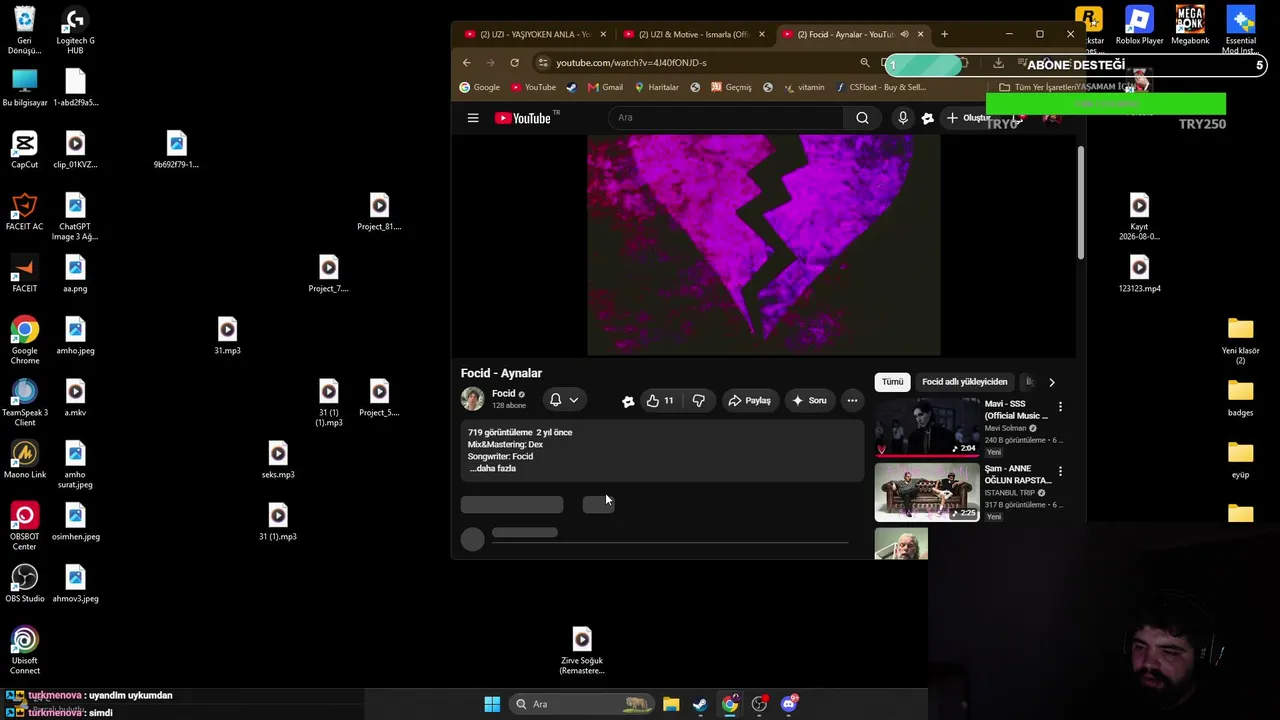Click the Windows taskbar 'Ara' search box

point(580,704)
